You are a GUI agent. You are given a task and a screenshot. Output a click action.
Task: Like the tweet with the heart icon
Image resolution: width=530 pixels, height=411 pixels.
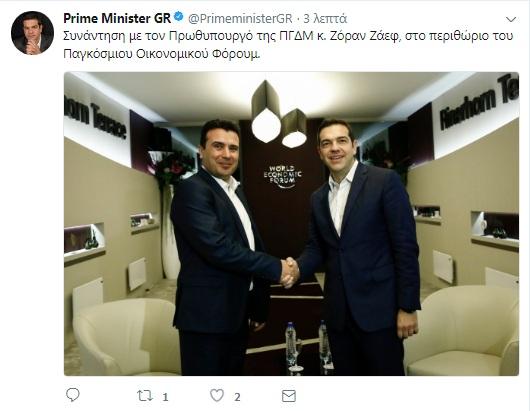coord(217,395)
